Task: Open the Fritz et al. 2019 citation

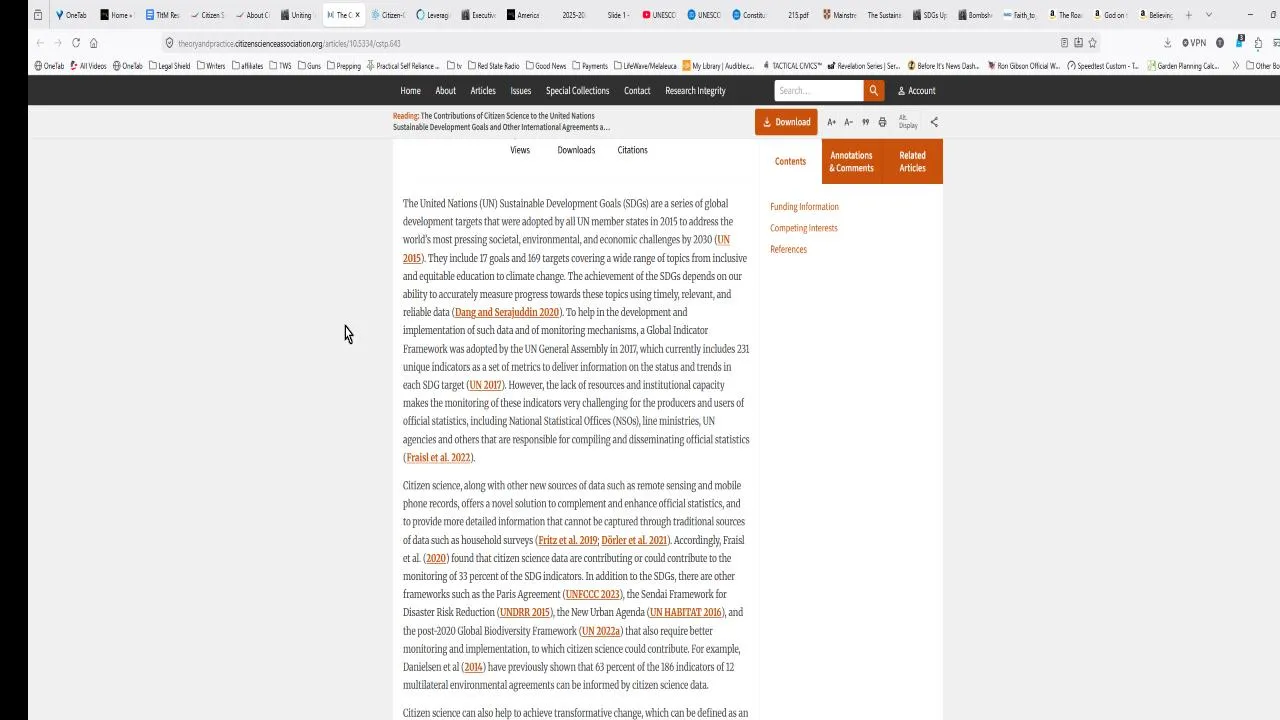Action: click(x=568, y=540)
